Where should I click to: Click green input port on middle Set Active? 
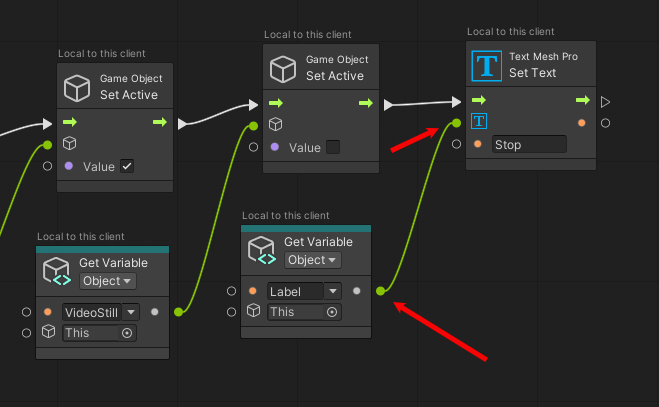pyautogui.click(x=253, y=126)
